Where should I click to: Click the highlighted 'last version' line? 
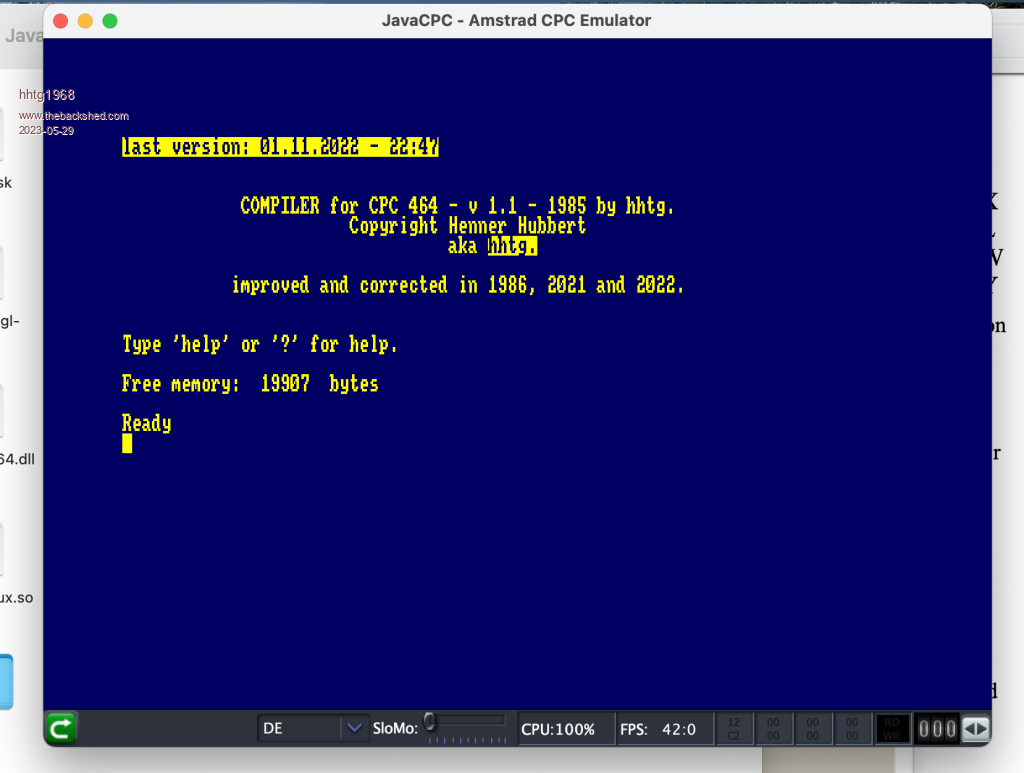click(x=280, y=147)
